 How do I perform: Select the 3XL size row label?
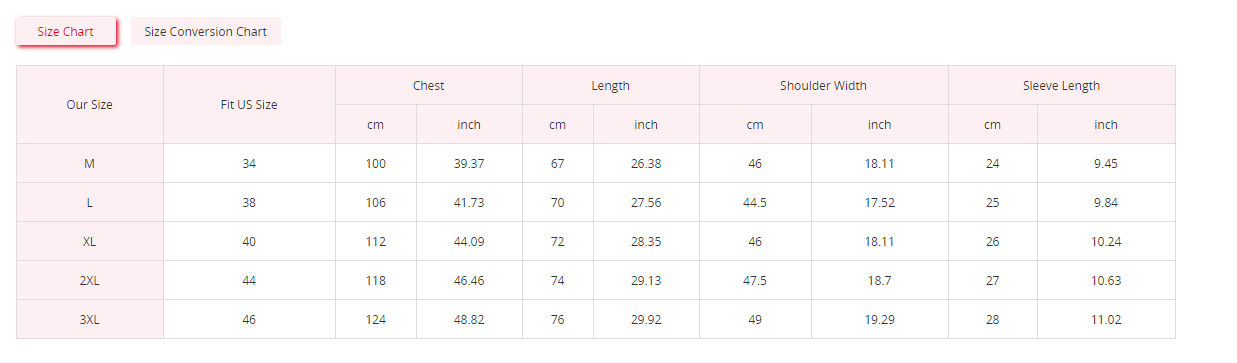coord(90,319)
